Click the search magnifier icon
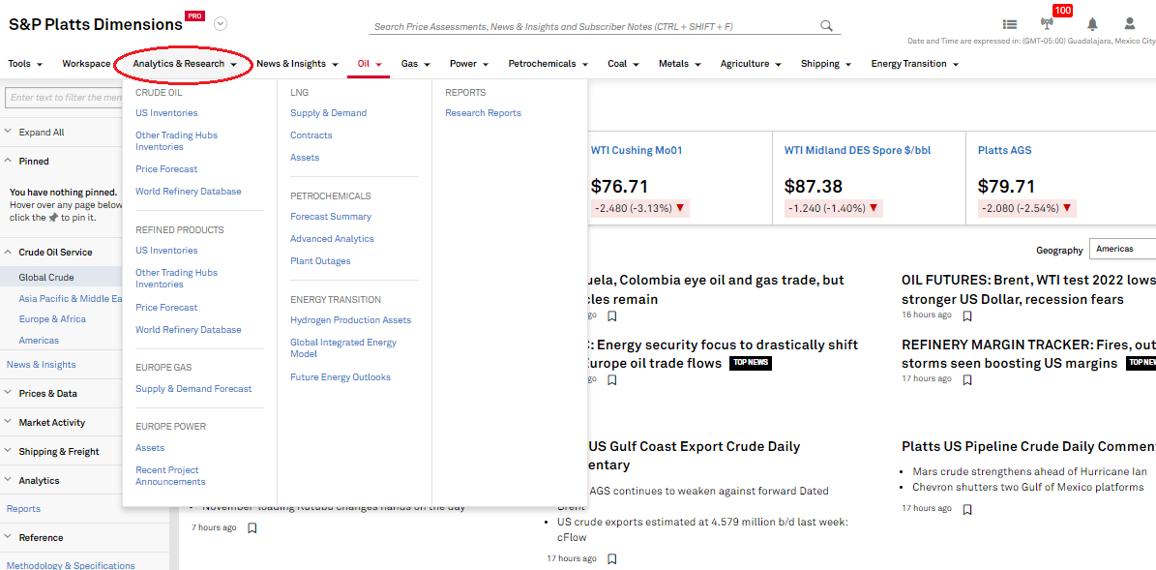 [826, 26]
